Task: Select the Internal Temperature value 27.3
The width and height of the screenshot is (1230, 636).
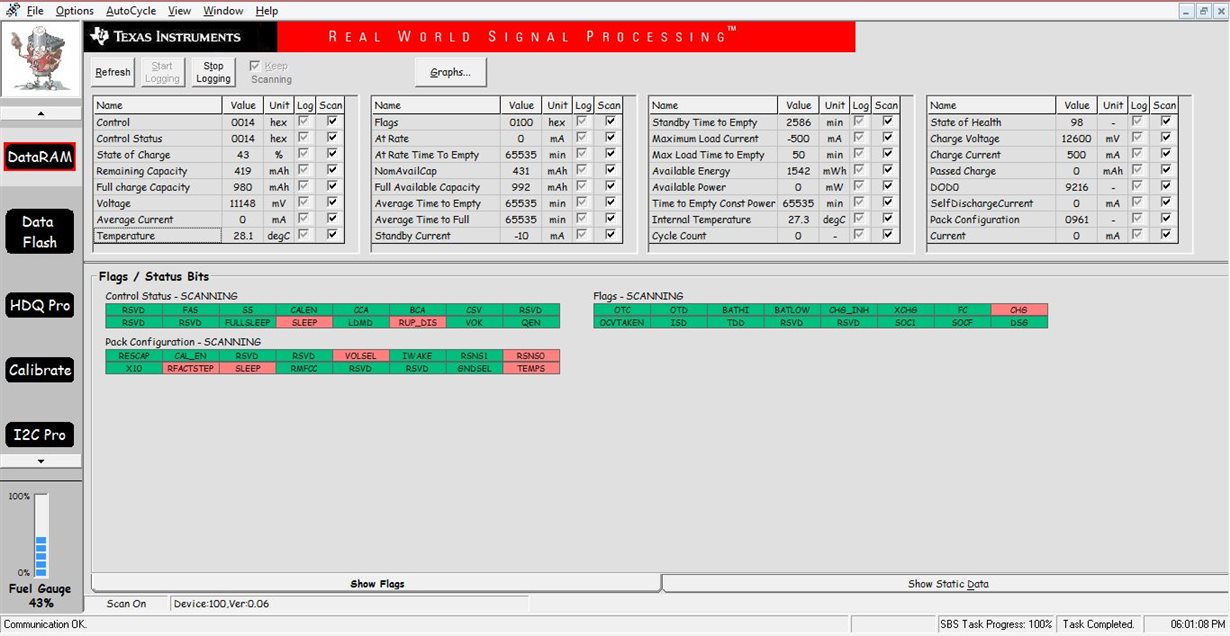Action: [x=800, y=220]
